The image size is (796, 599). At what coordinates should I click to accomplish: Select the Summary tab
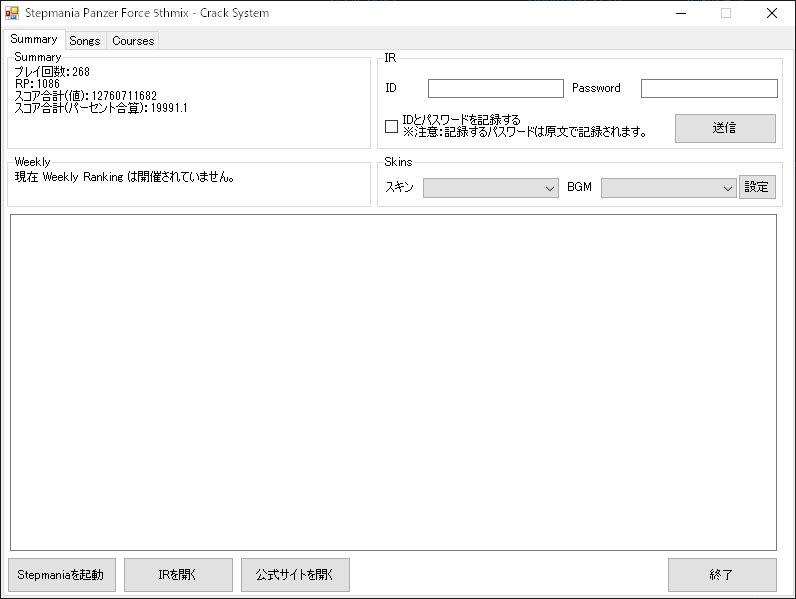(34, 39)
